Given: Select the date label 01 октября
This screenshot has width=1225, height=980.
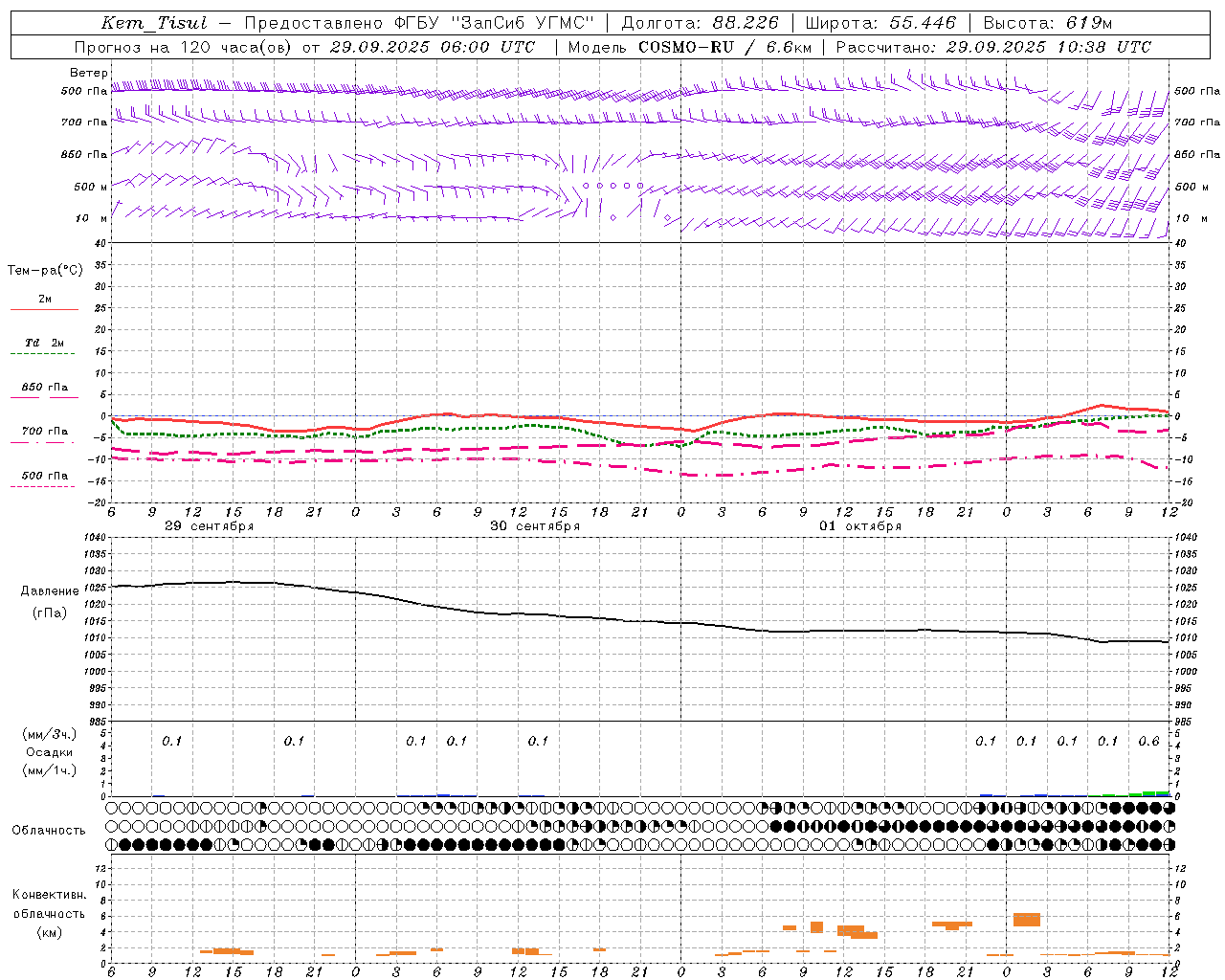Looking at the screenshot, I should pyautogui.click(x=860, y=526).
